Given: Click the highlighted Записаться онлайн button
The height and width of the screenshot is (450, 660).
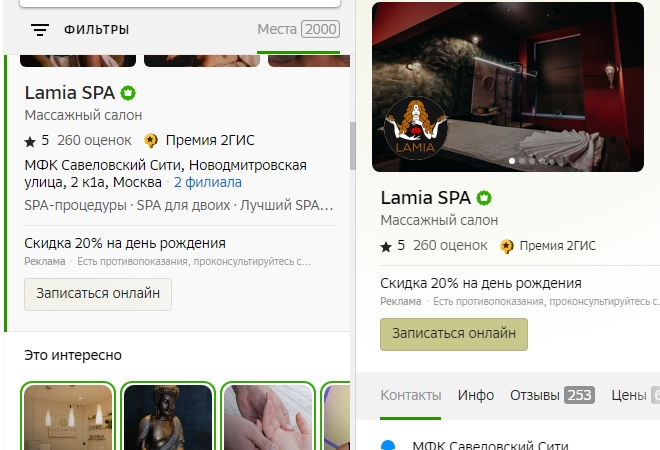Looking at the screenshot, I should coord(454,334).
